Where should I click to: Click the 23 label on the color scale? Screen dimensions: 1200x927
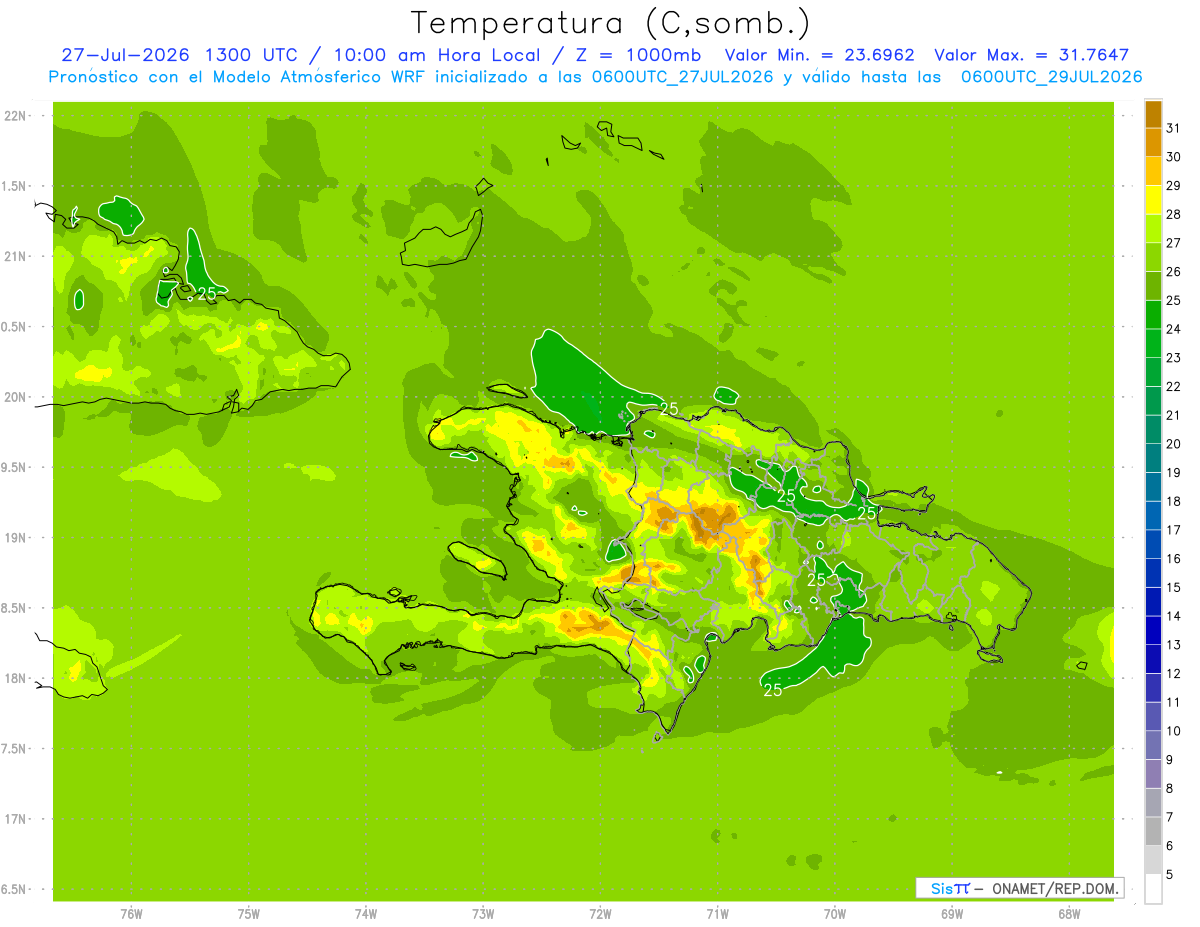pyautogui.click(x=1174, y=357)
